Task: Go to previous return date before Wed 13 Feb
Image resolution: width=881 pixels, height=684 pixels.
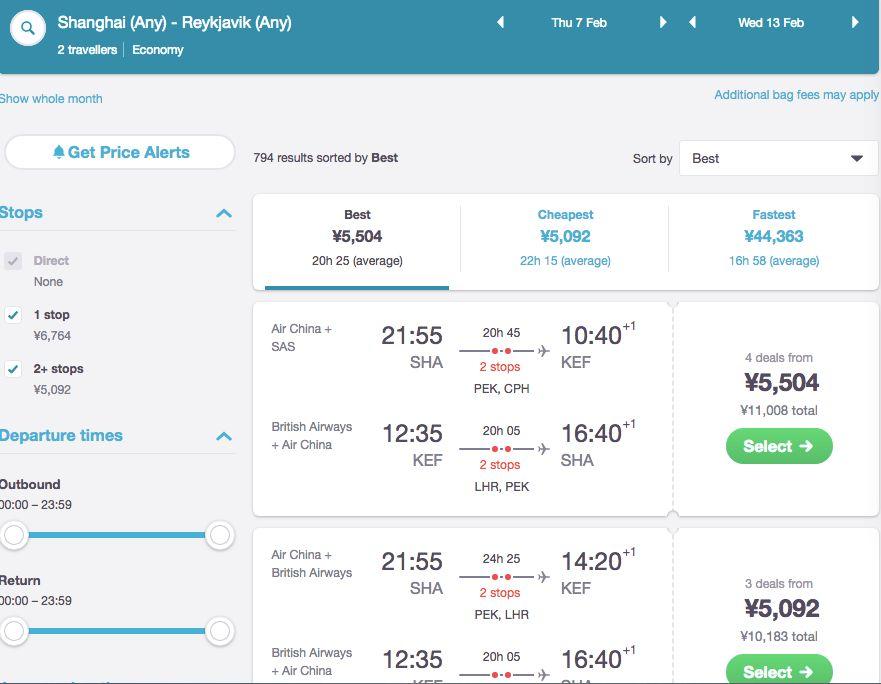Action: (692, 22)
